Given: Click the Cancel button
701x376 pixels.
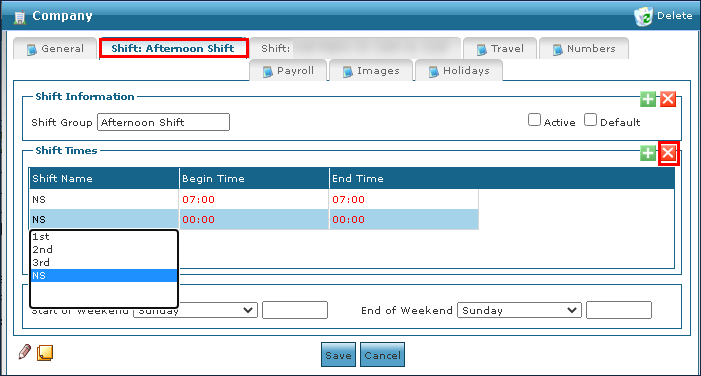Looking at the screenshot, I should (382, 355).
